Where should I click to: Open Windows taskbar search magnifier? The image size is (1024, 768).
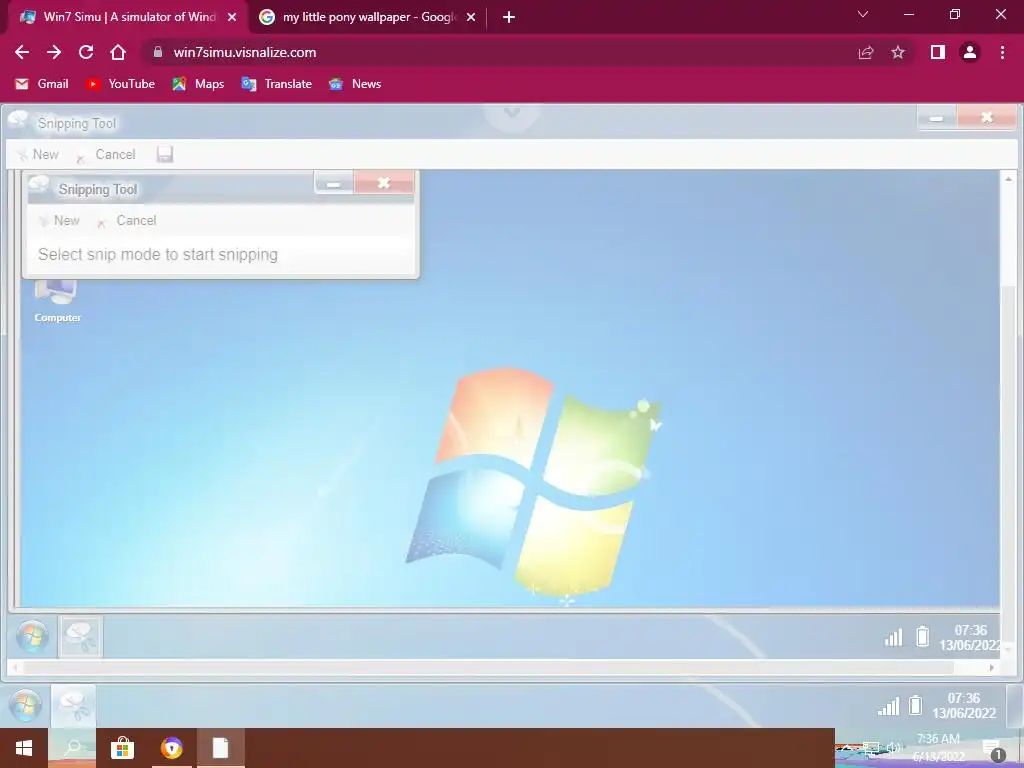pos(72,748)
